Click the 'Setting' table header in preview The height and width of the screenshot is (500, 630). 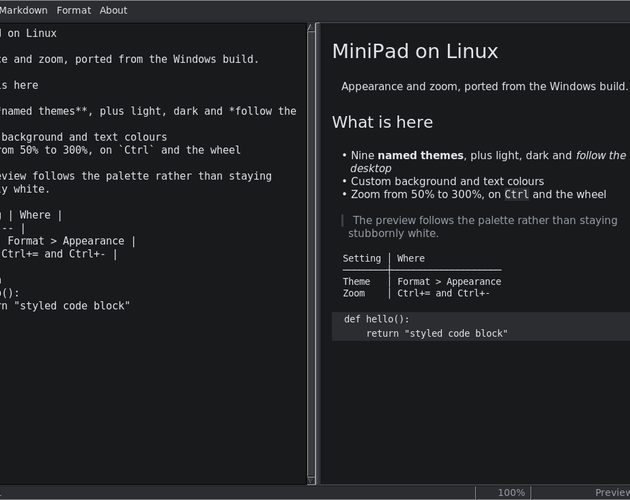click(362, 258)
